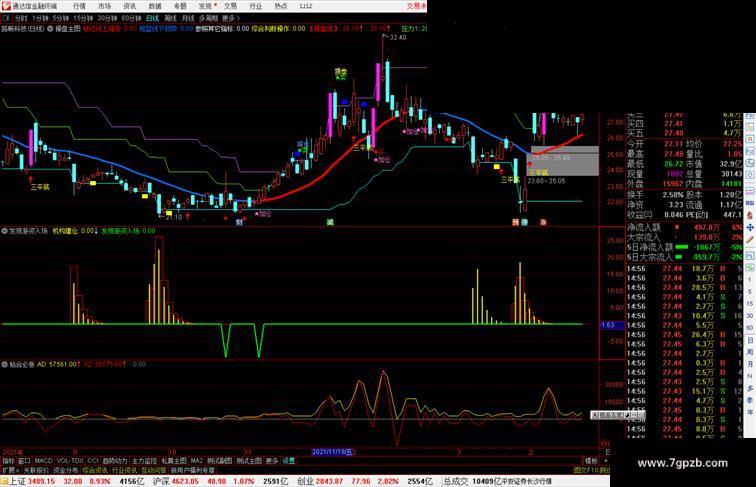Click sidebar 多 multi-period shortcut

(x=750, y=388)
